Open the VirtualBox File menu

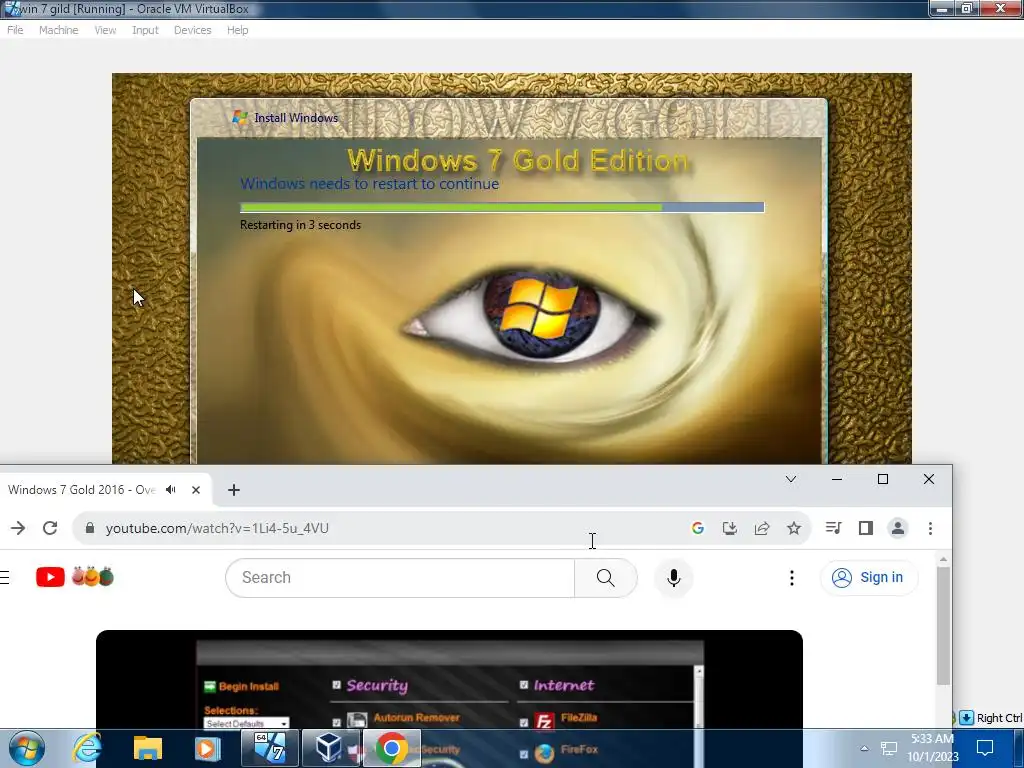click(x=15, y=30)
